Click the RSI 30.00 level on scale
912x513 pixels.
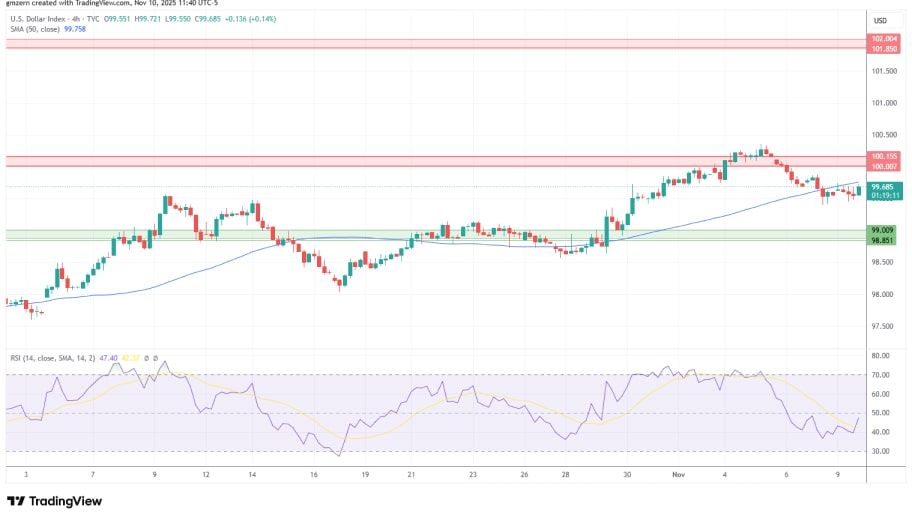pyautogui.click(x=880, y=451)
